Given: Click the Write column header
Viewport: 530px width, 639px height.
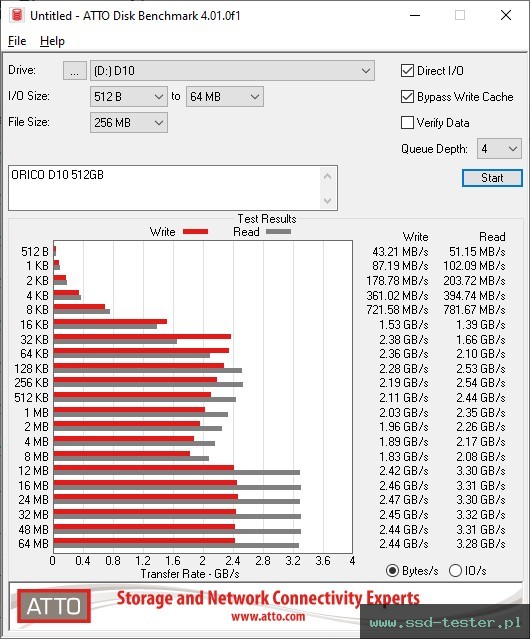Looking at the screenshot, I should click(415, 237).
